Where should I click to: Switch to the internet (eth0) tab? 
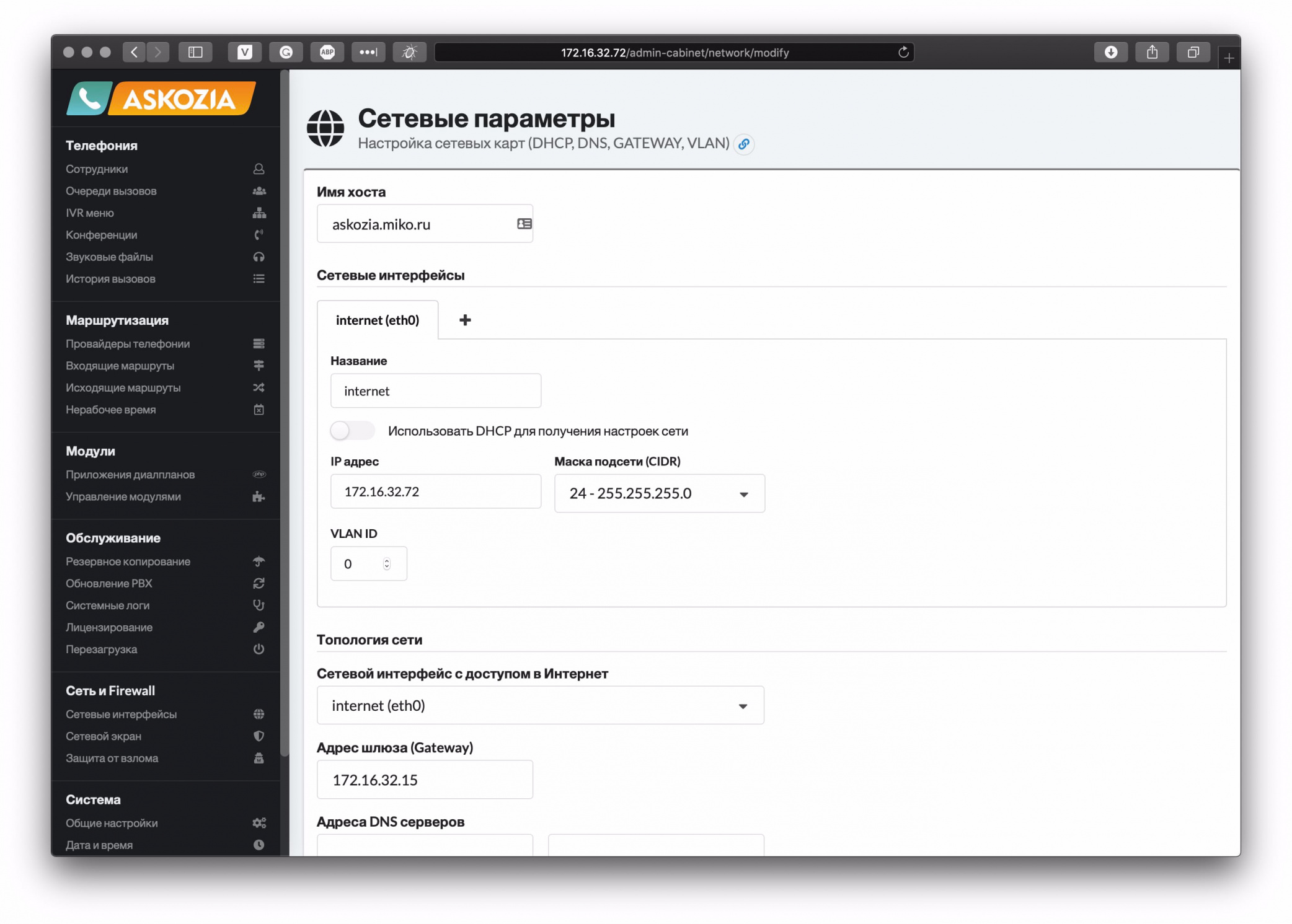[x=377, y=320]
